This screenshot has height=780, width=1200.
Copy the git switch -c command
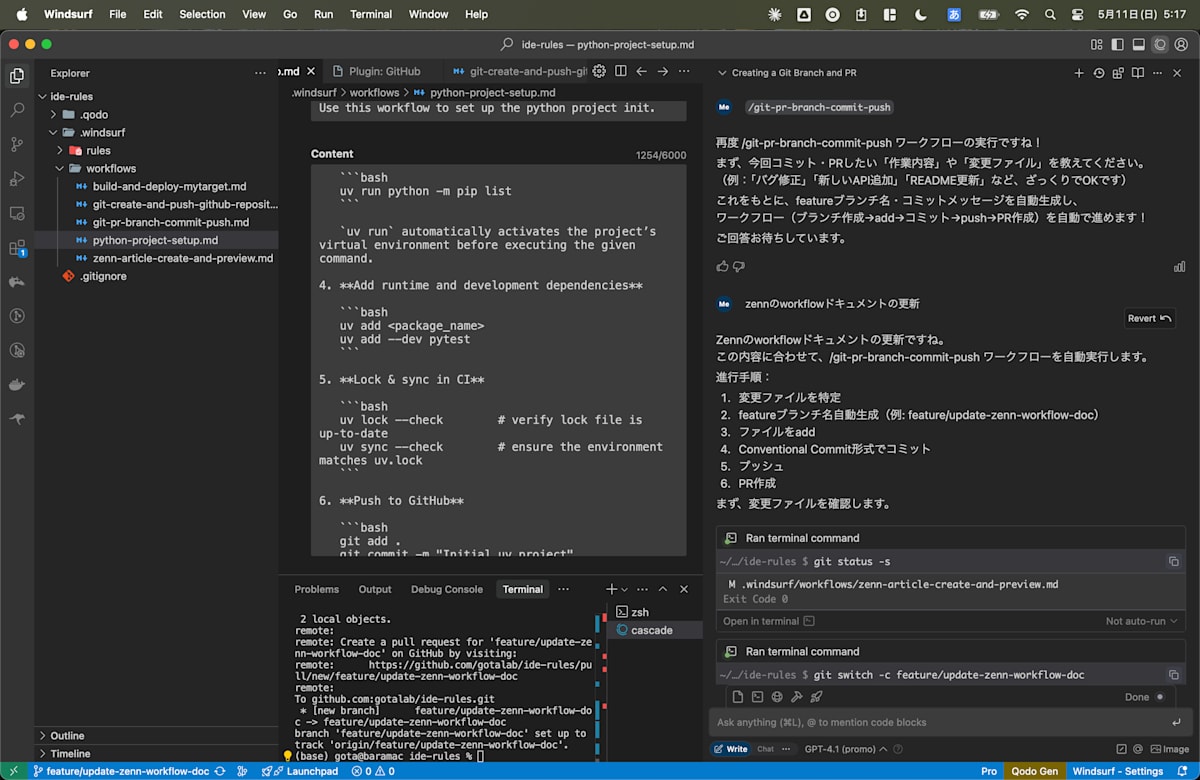(x=1173, y=675)
